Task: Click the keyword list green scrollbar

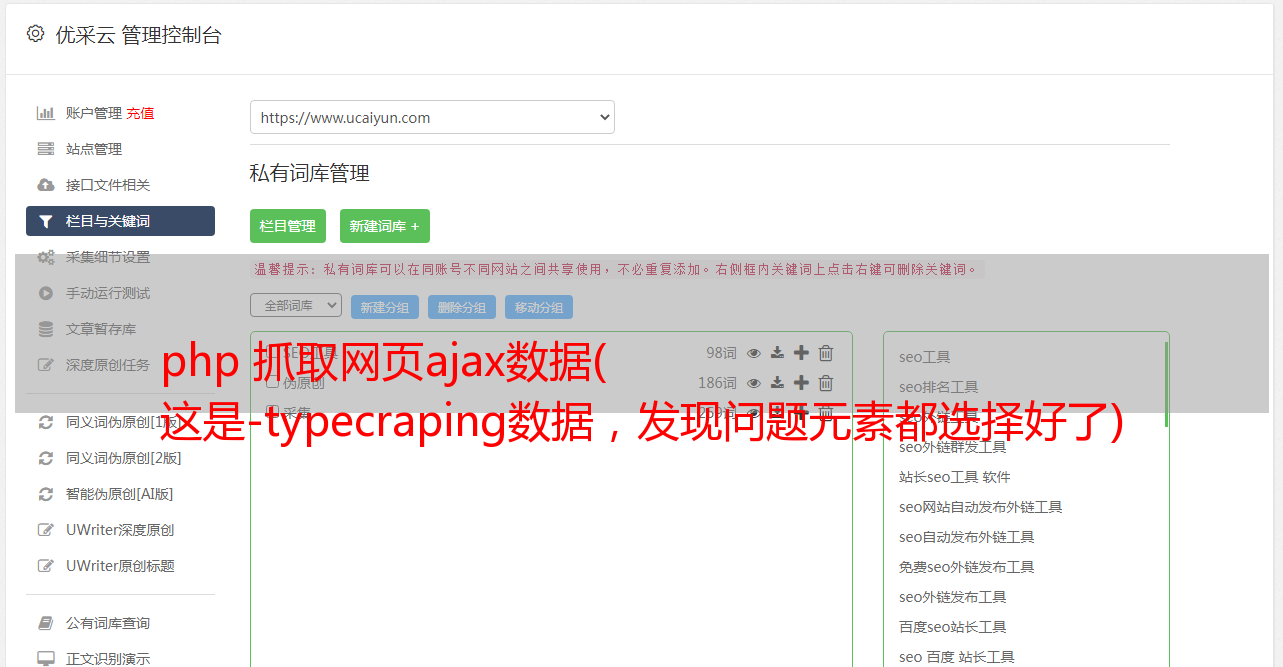Action: click(x=1166, y=384)
